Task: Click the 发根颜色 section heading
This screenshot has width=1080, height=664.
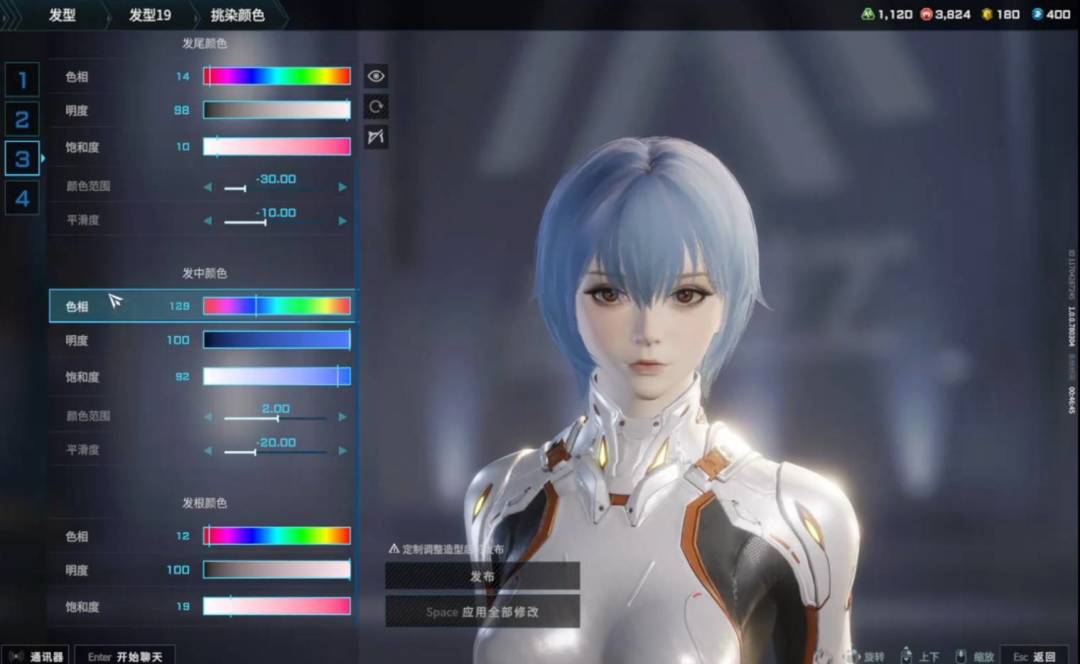Action: click(x=204, y=503)
